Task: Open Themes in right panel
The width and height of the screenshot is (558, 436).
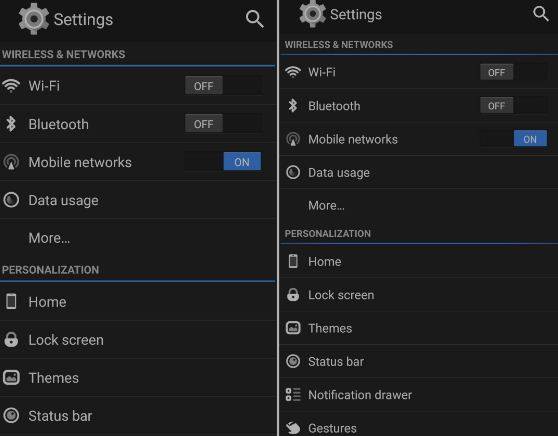Action: point(418,328)
